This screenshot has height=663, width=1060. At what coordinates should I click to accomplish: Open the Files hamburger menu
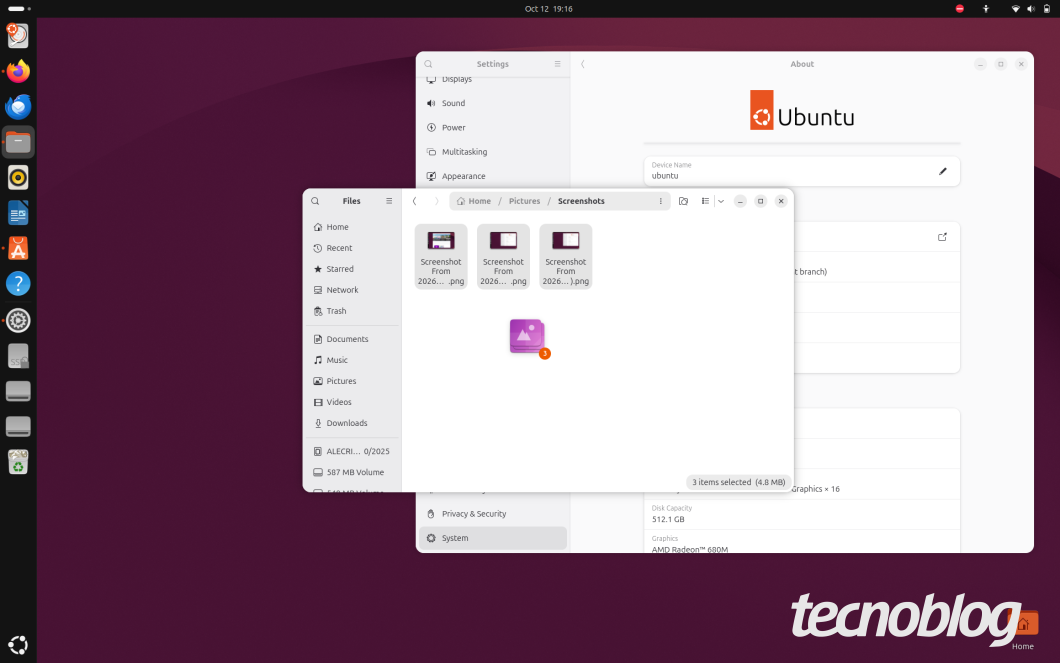pos(389,201)
